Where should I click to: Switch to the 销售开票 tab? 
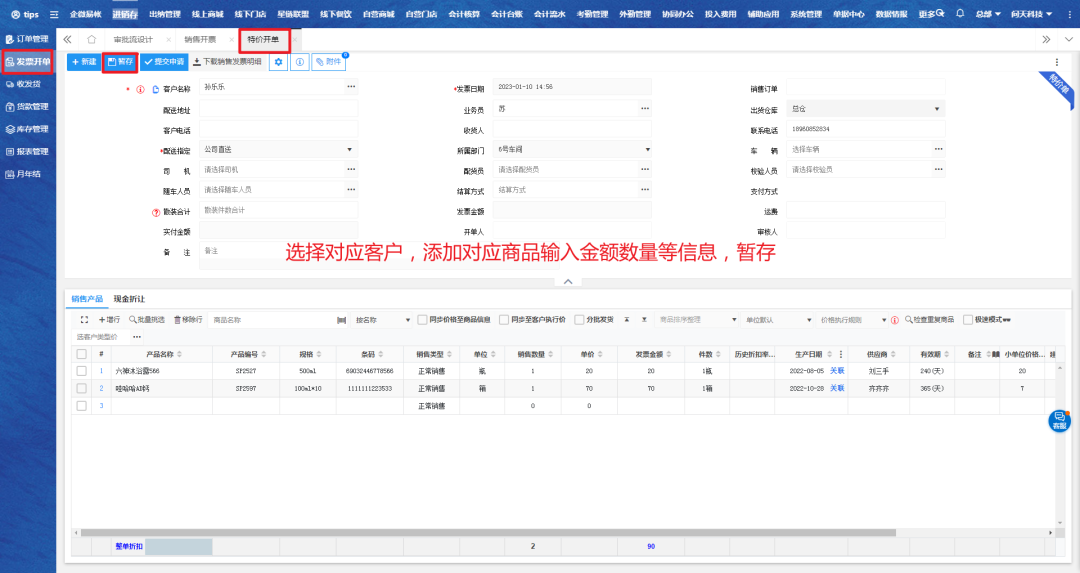tap(200, 39)
